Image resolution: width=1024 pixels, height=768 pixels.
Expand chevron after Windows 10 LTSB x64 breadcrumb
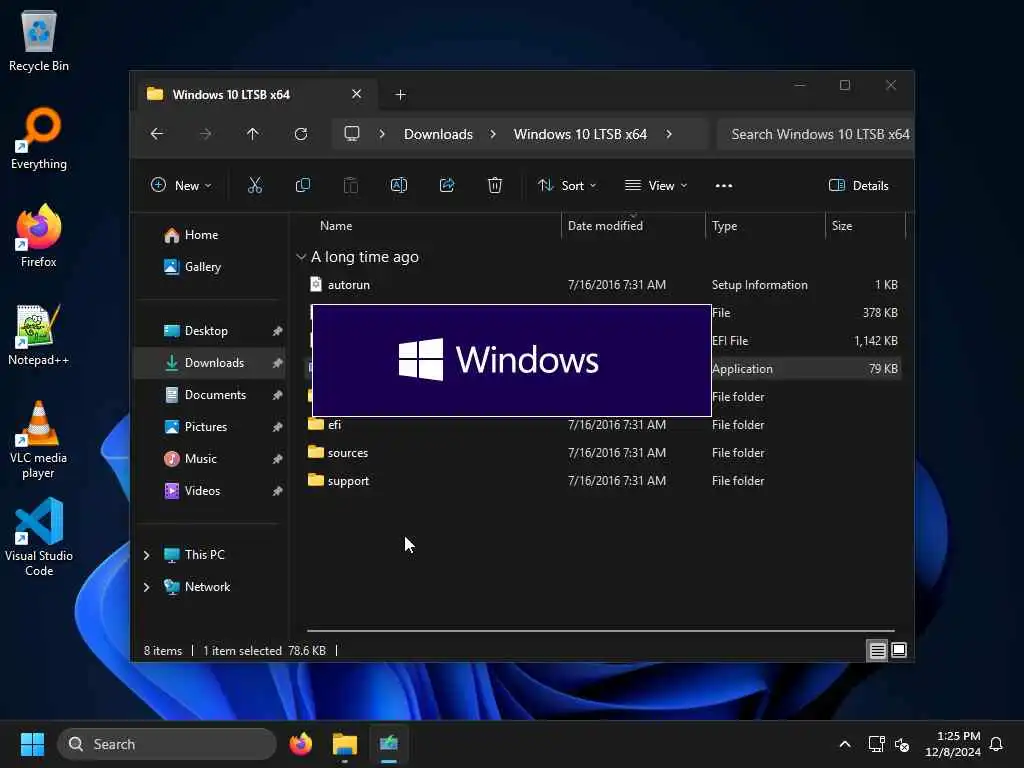tap(669, 134)
